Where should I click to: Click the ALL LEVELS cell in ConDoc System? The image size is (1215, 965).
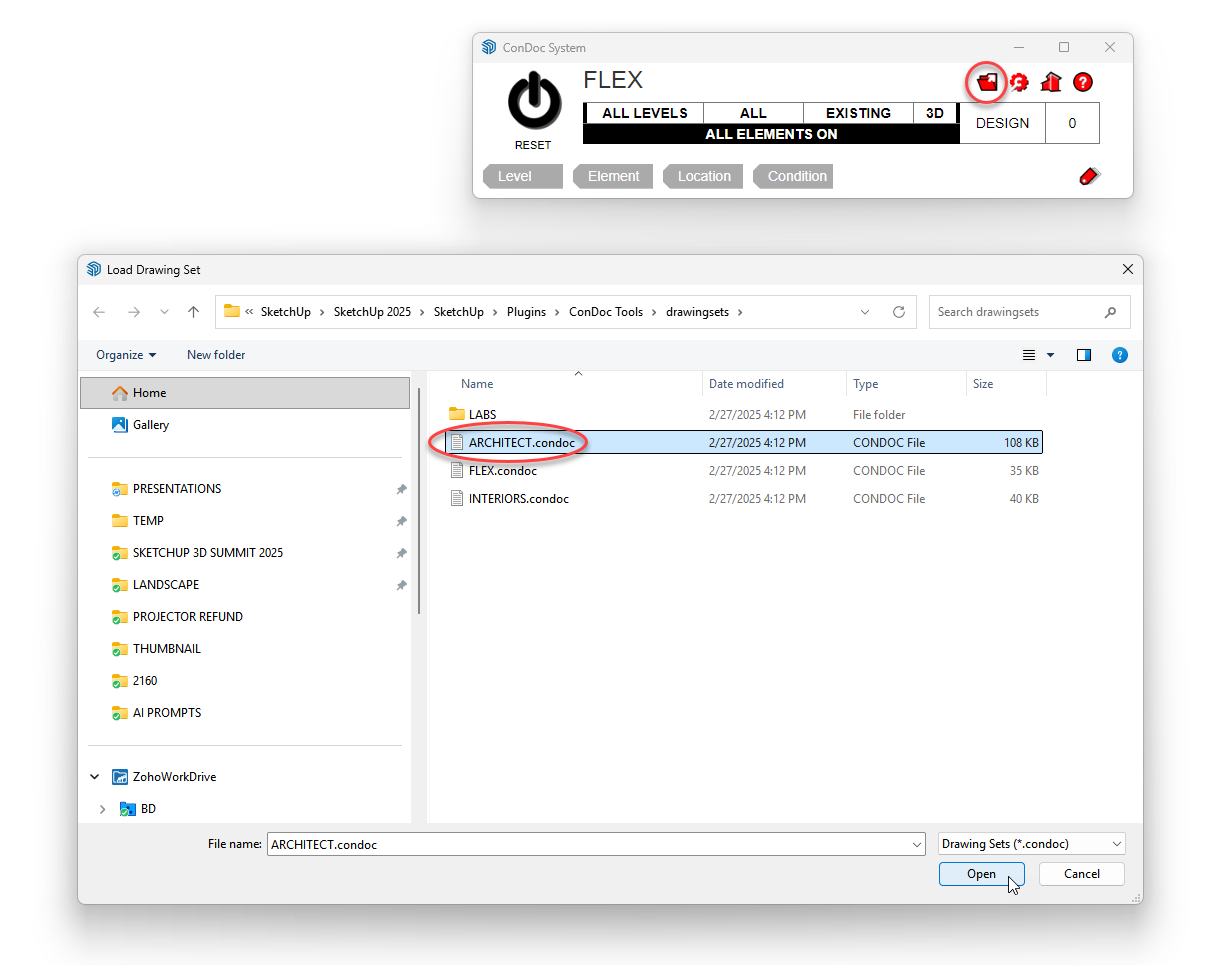(x=645, y=113)
